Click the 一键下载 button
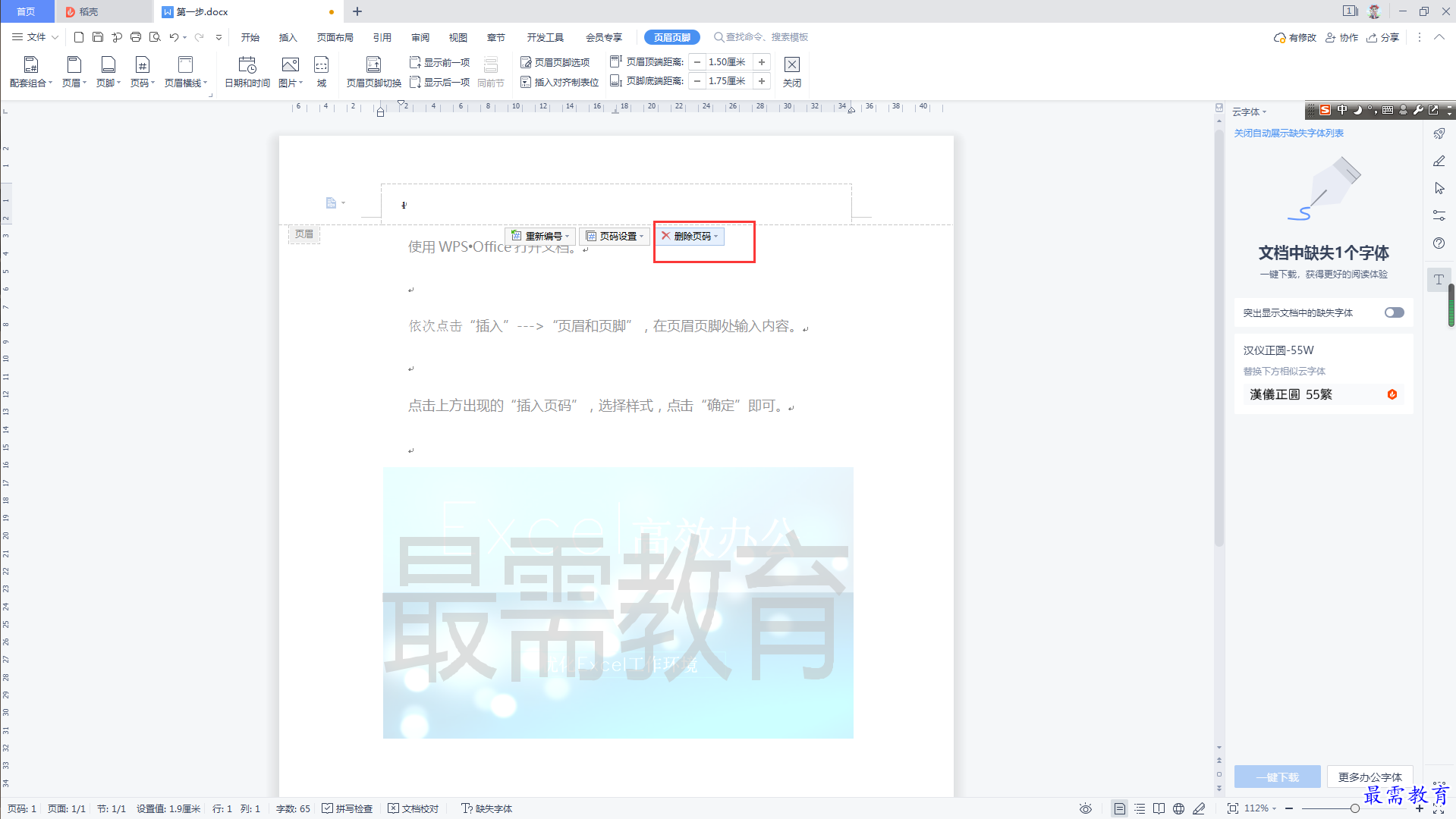The image size is (1456, 819). coord(1278,777)
